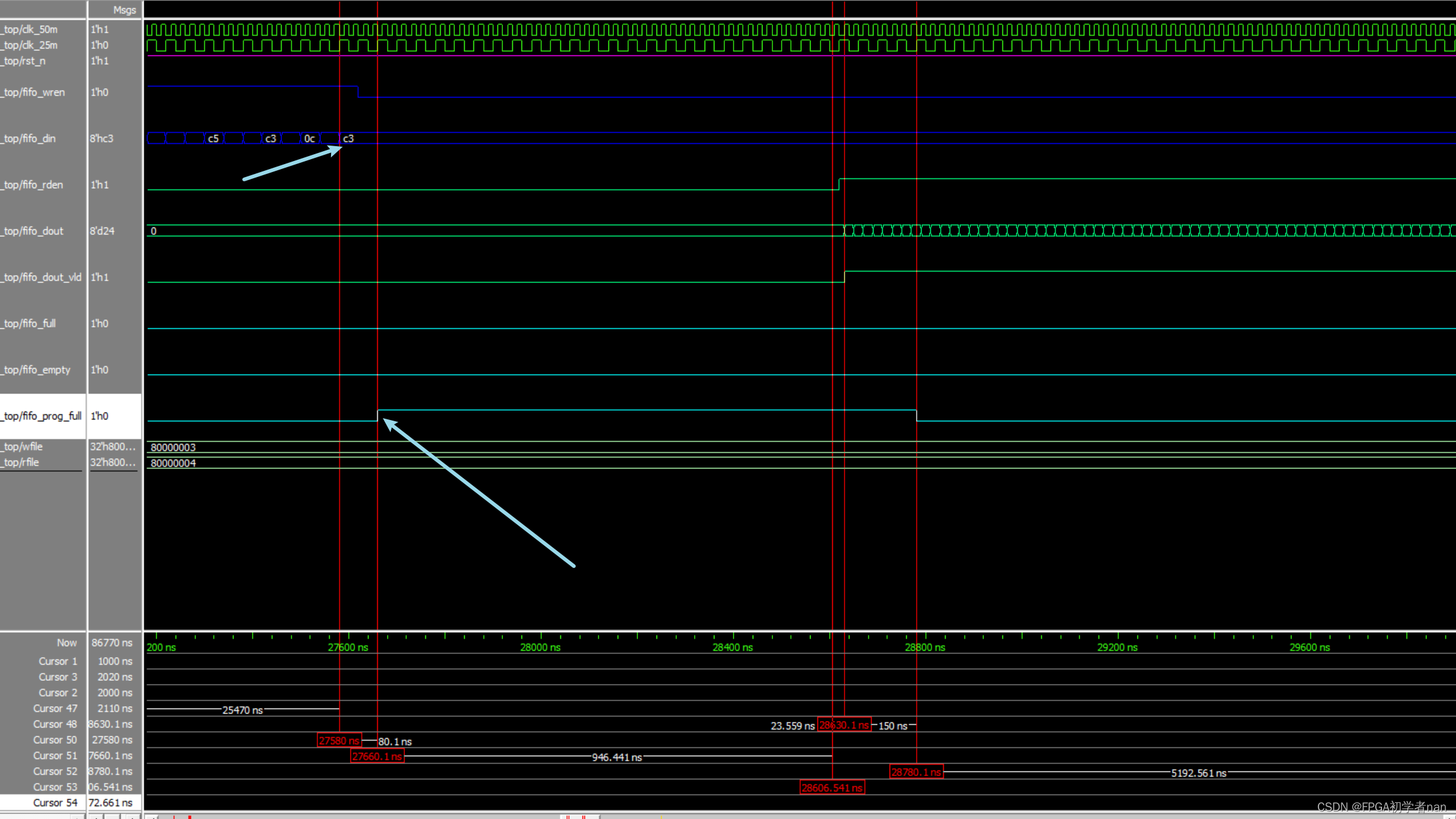Image resolution: width=1456 pixels, height=819 pixels.
Task: Click the 27580 ns value of Cursor 50
Action: click(112, 740)
